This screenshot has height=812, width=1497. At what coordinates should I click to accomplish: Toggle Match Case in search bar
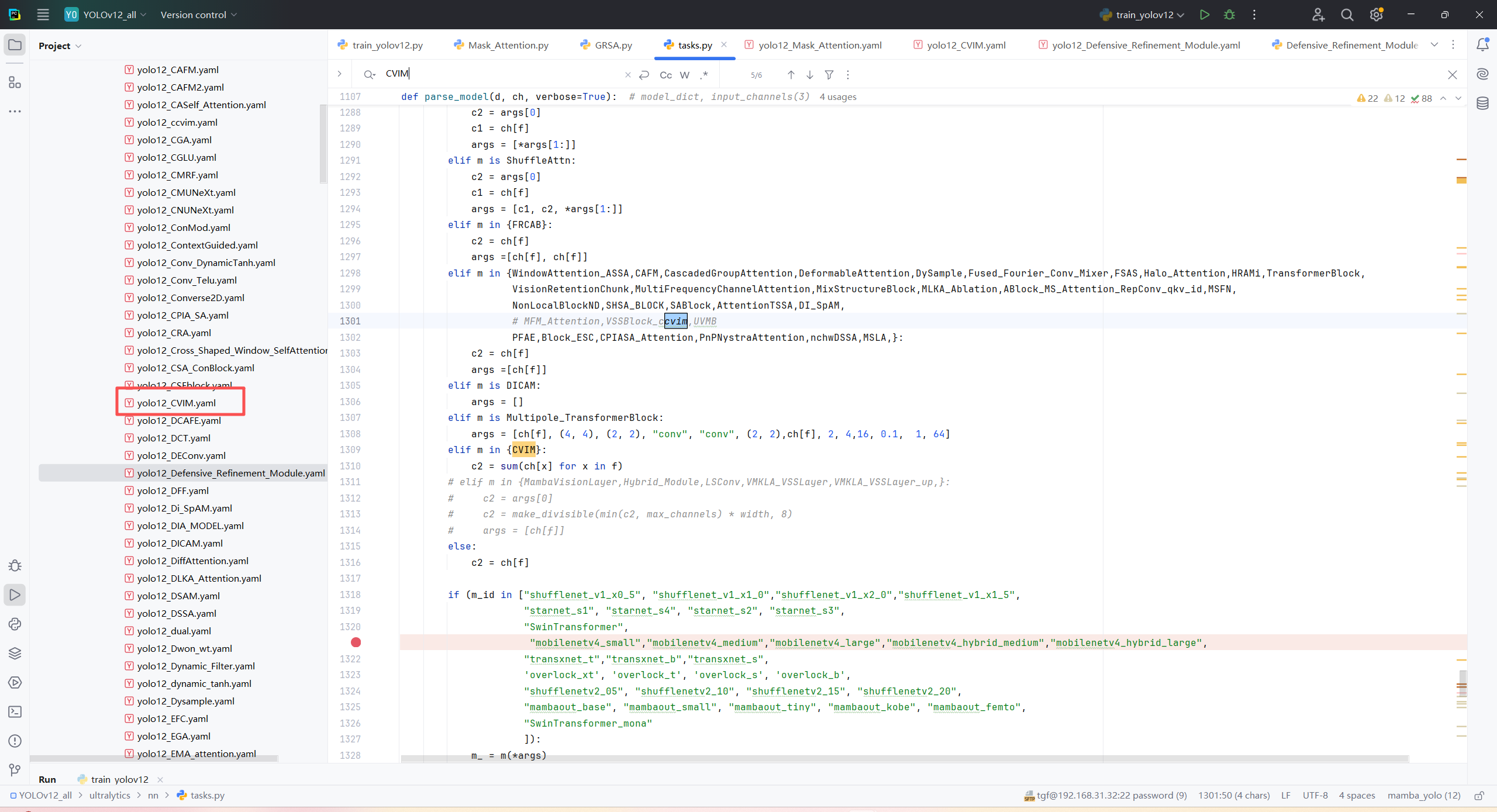(x=665, y=75)
